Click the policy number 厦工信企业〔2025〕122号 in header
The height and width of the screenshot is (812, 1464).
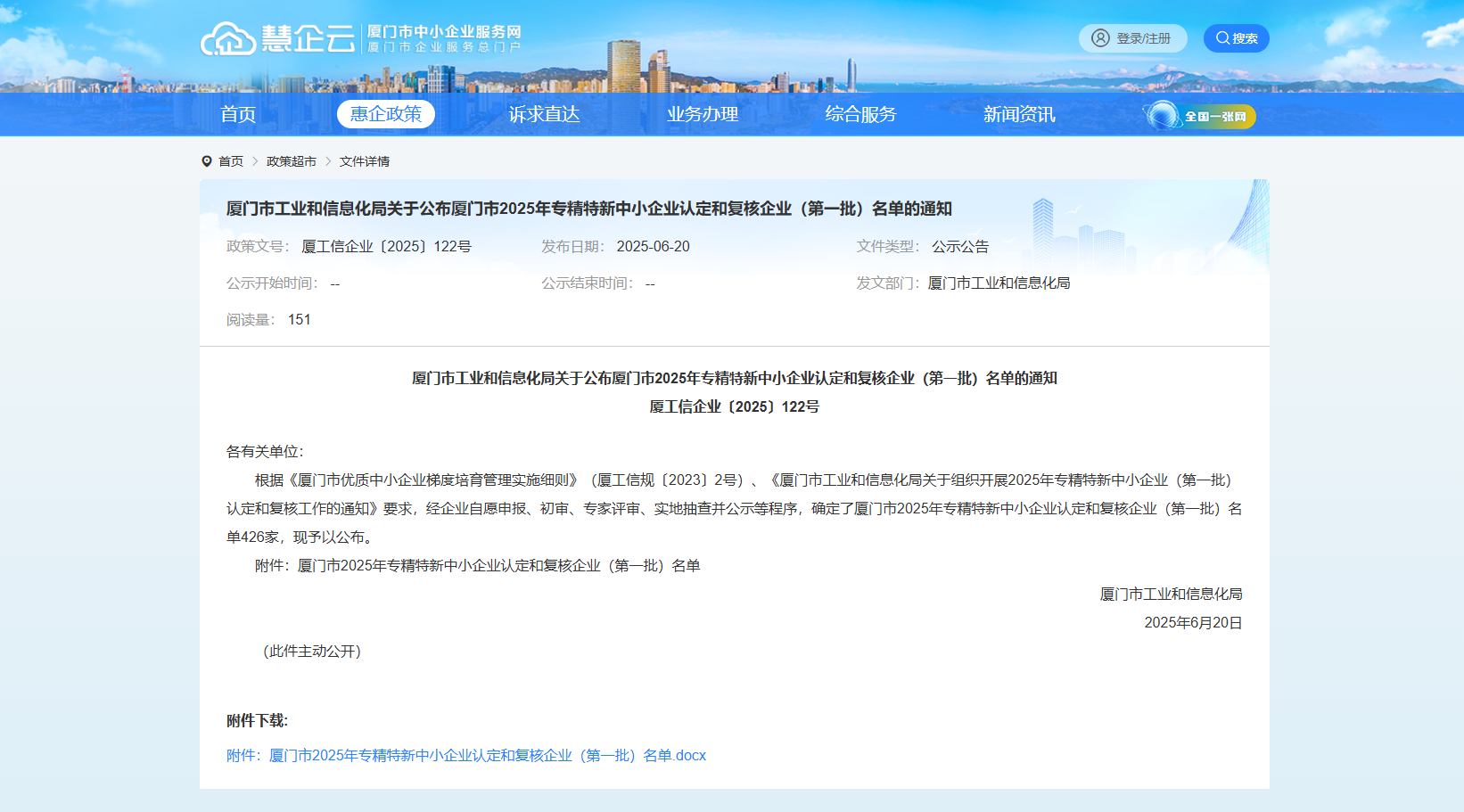point(387,246)
